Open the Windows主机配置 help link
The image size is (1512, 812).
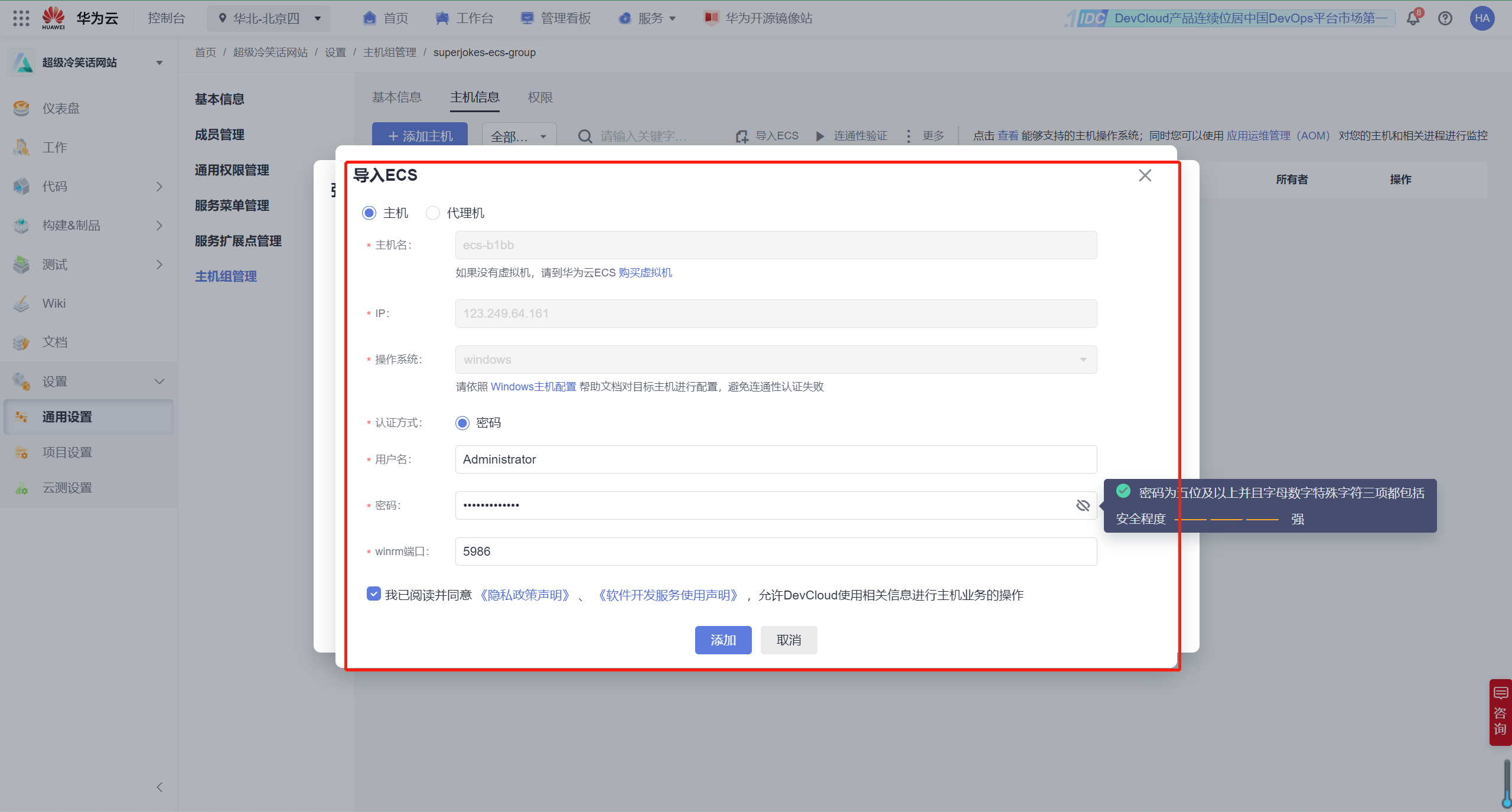[x=533, y=387]
